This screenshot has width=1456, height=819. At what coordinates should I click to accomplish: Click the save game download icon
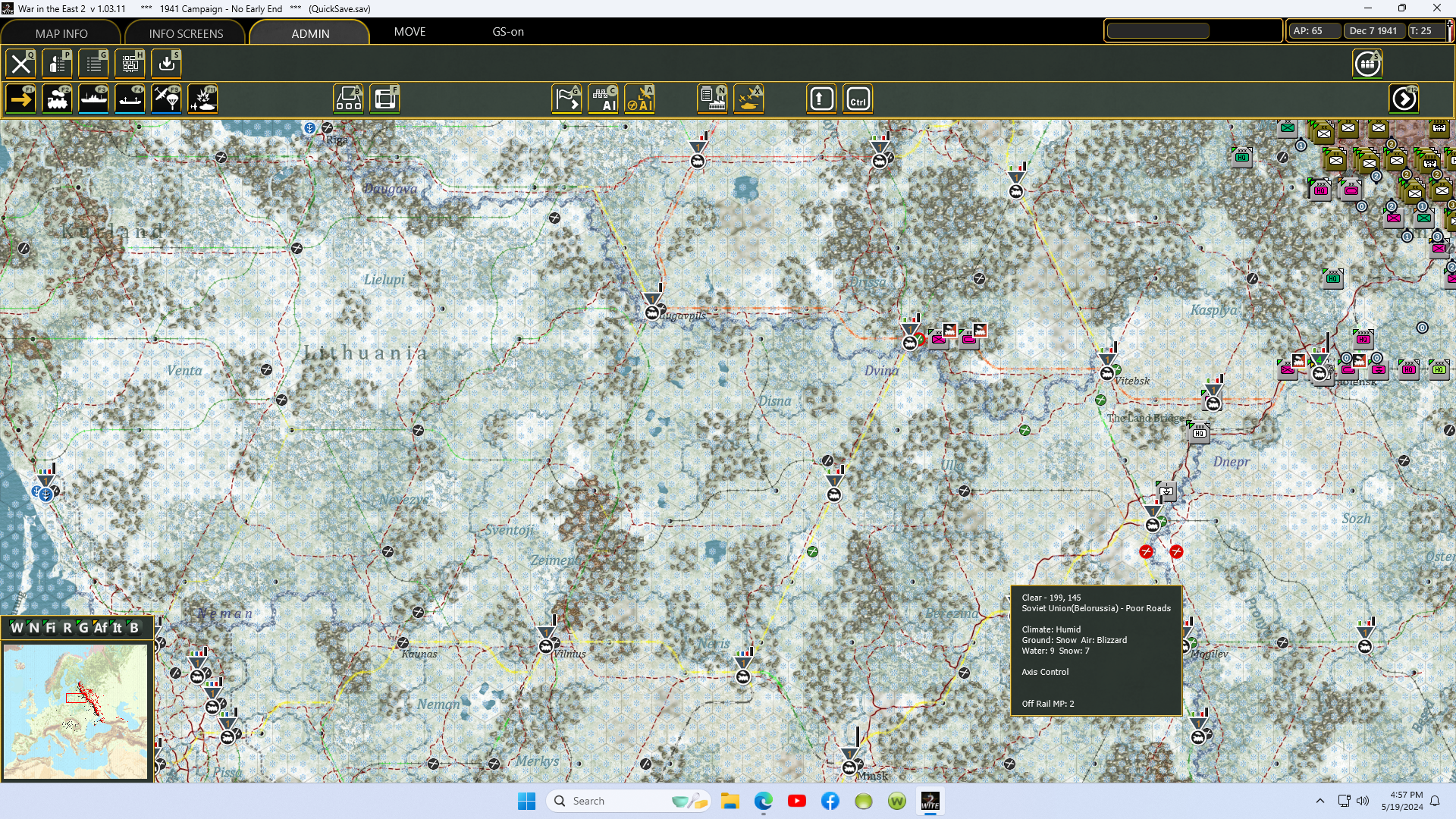point(166,64)
